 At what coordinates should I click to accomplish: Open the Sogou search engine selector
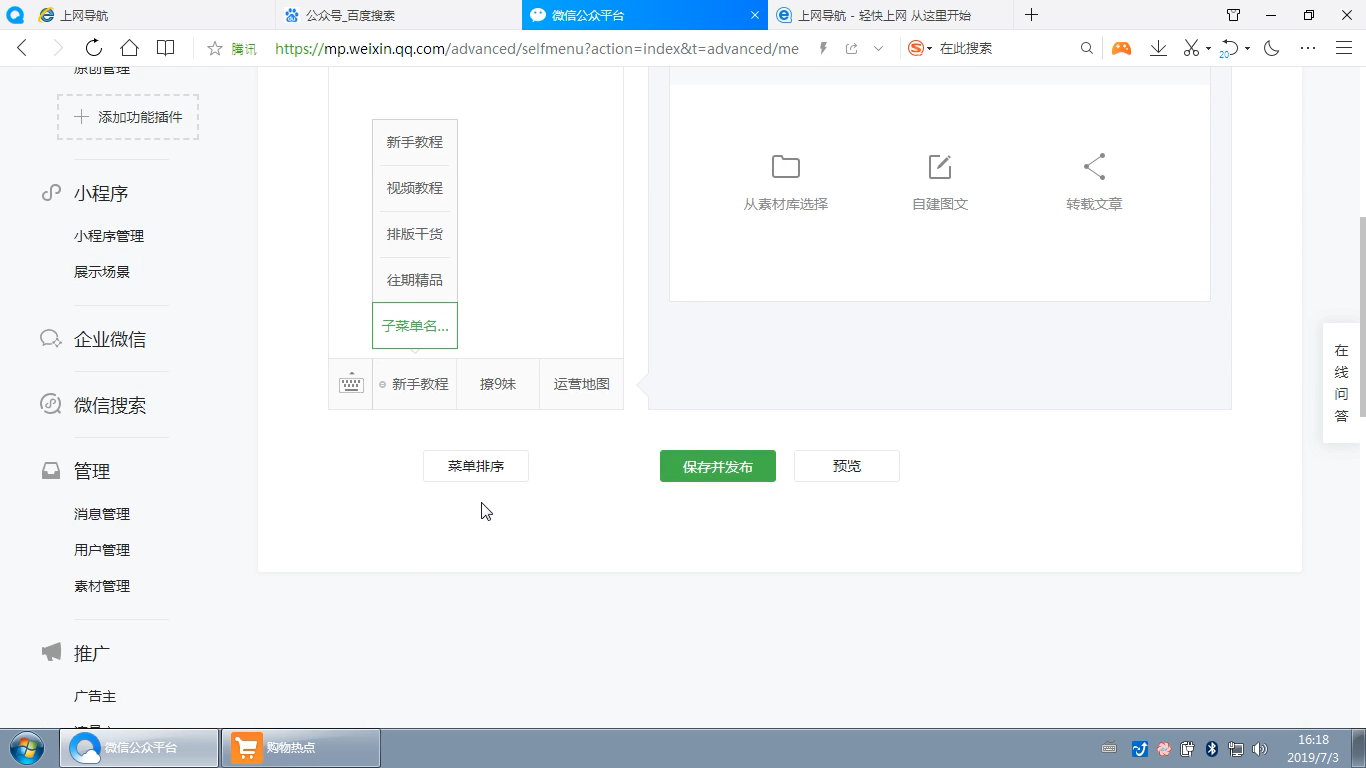(920, 48)
